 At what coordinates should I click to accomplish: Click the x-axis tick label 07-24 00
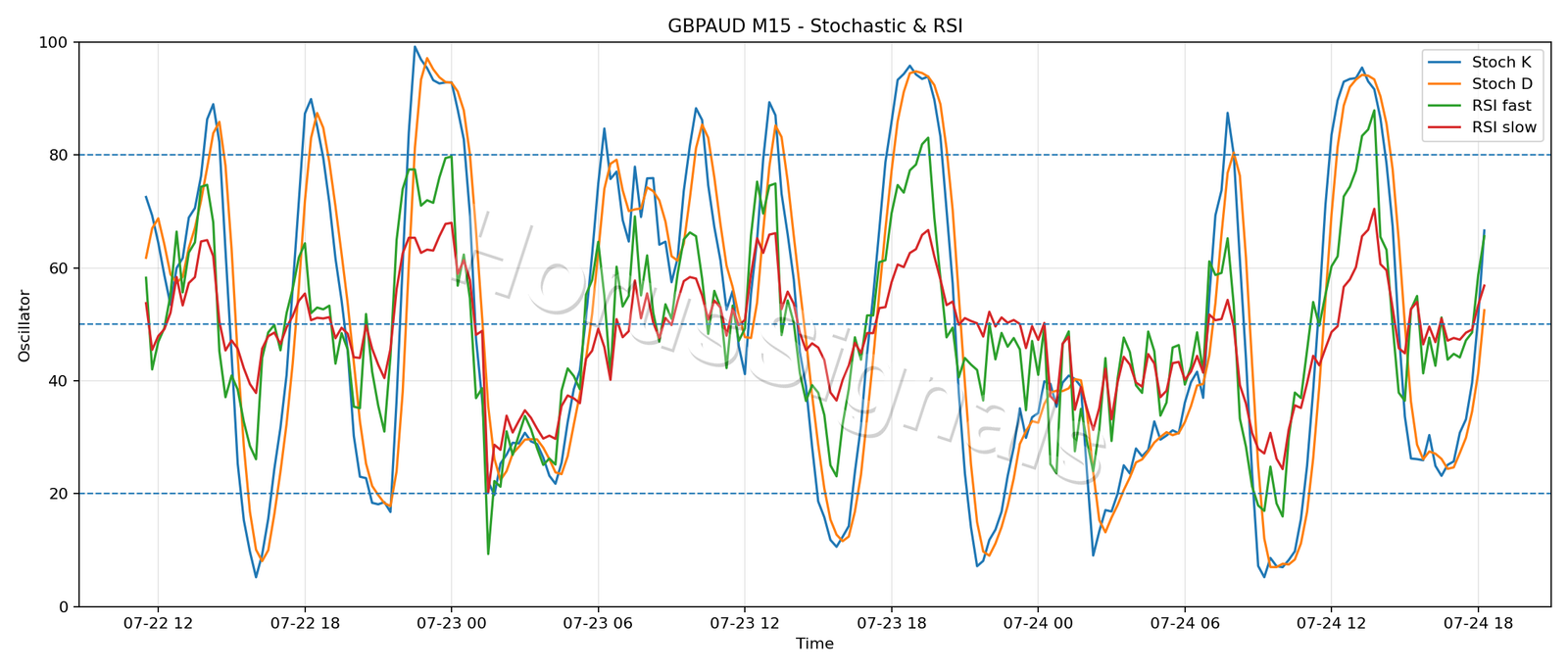(1038, 622)
